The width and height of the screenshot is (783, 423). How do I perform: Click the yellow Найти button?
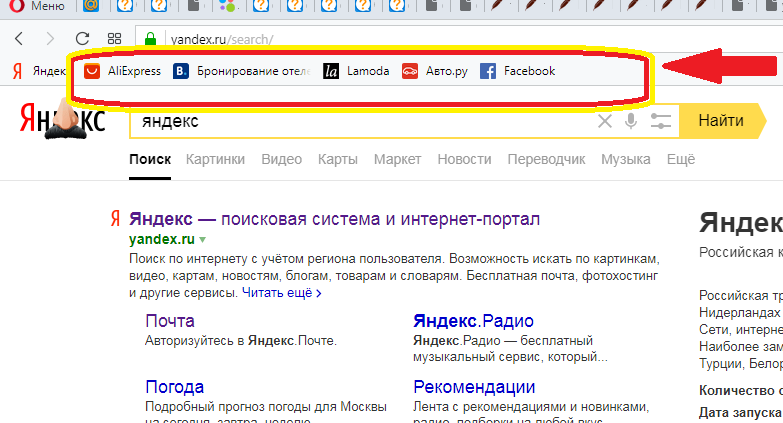click(x=722, y=120)
